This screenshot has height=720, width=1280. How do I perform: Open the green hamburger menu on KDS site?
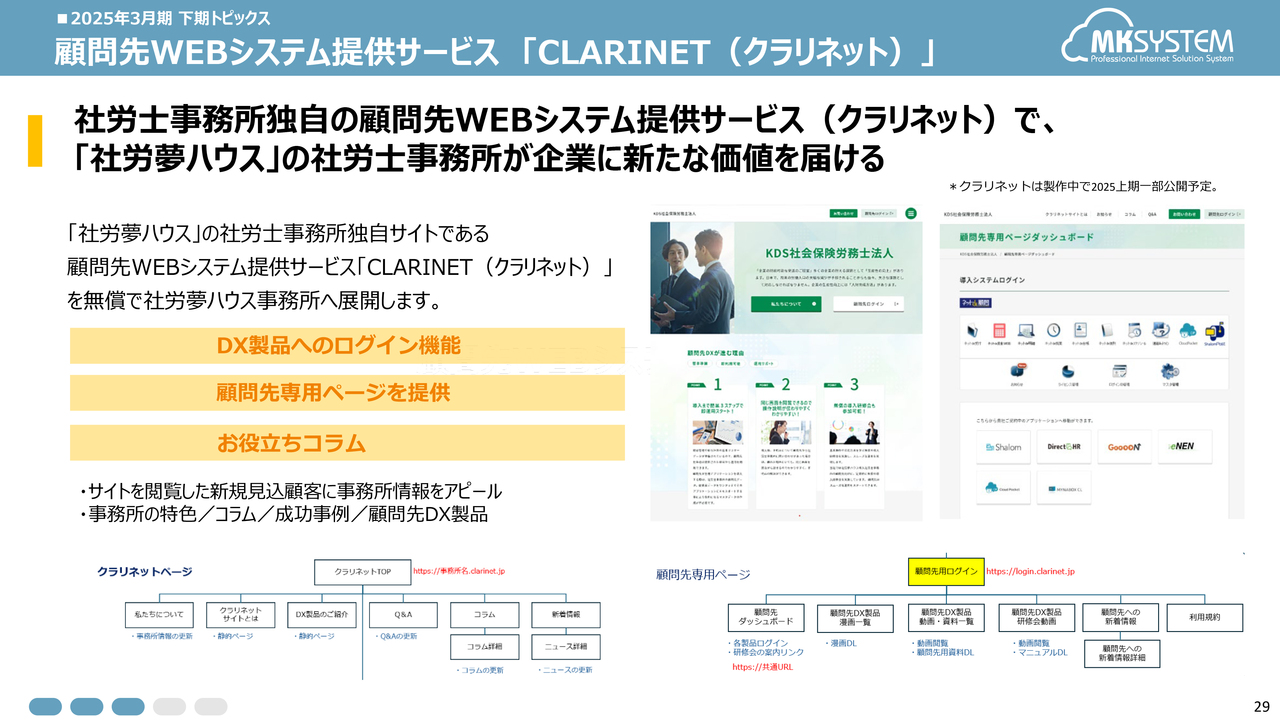tap(911, 213)
